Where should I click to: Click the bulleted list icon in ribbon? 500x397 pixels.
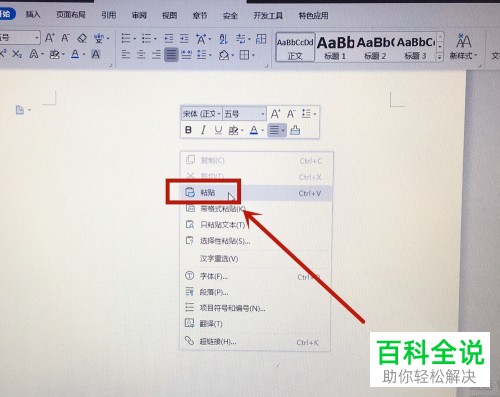point(126,38)
